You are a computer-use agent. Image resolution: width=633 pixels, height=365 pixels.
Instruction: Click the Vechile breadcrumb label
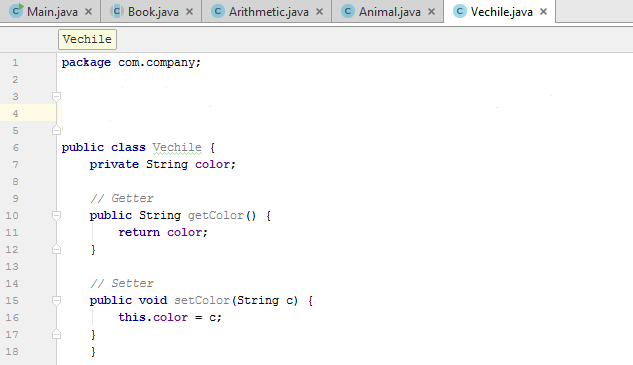(x=87, y=39)
